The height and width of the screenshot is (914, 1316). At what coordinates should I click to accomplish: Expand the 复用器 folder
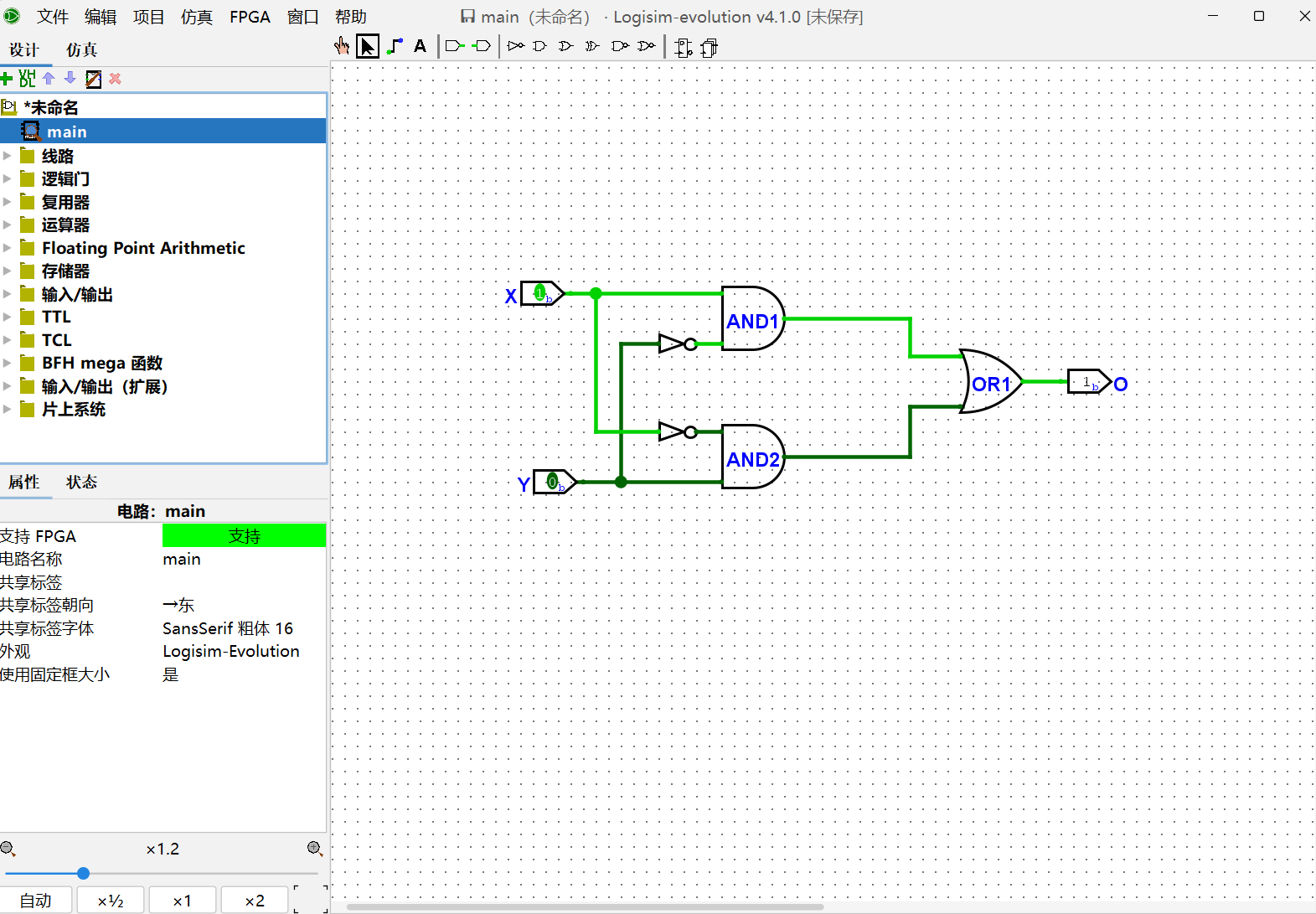[x=8, y=202]
